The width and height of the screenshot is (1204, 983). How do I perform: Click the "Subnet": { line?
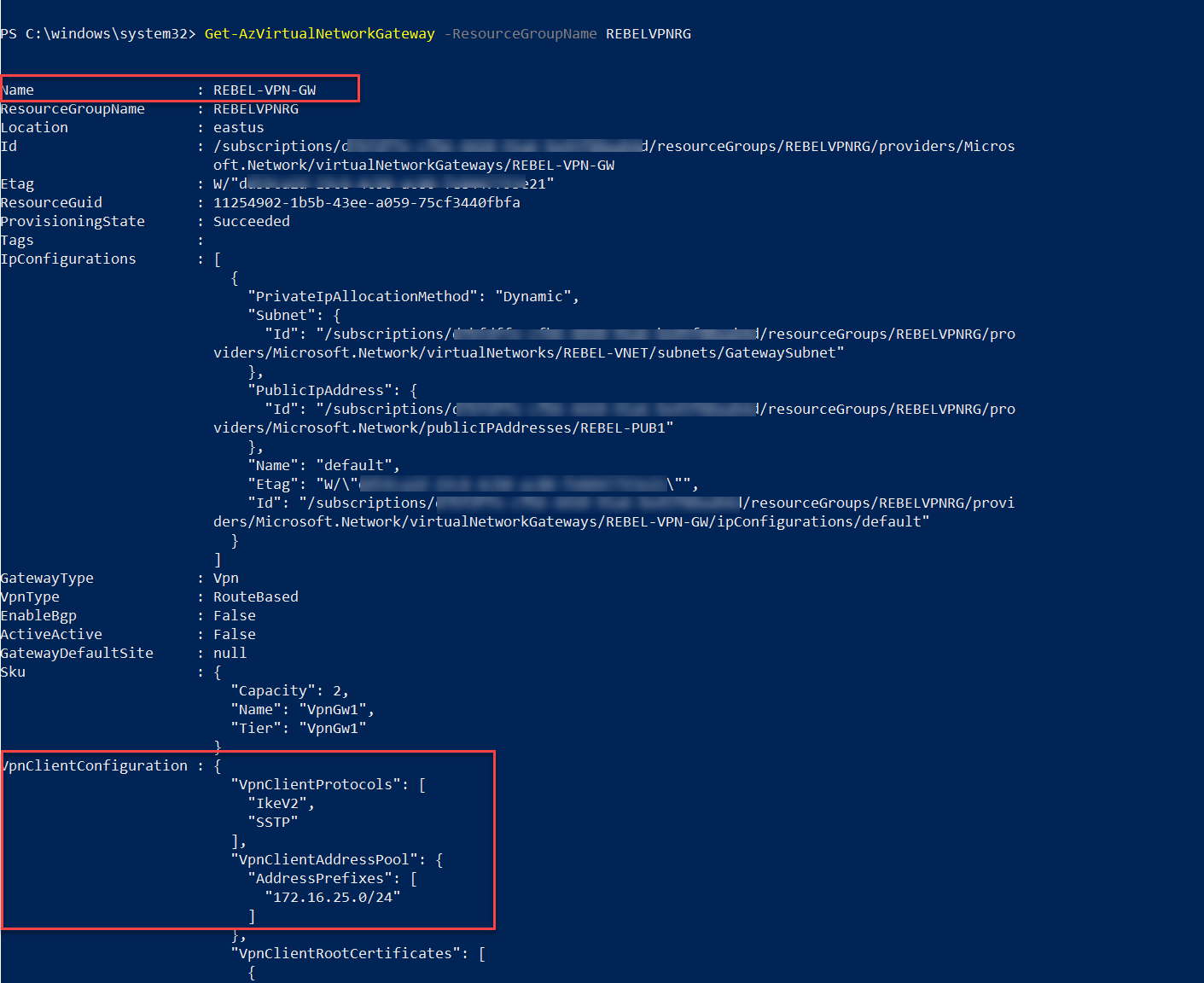(294, 316)
